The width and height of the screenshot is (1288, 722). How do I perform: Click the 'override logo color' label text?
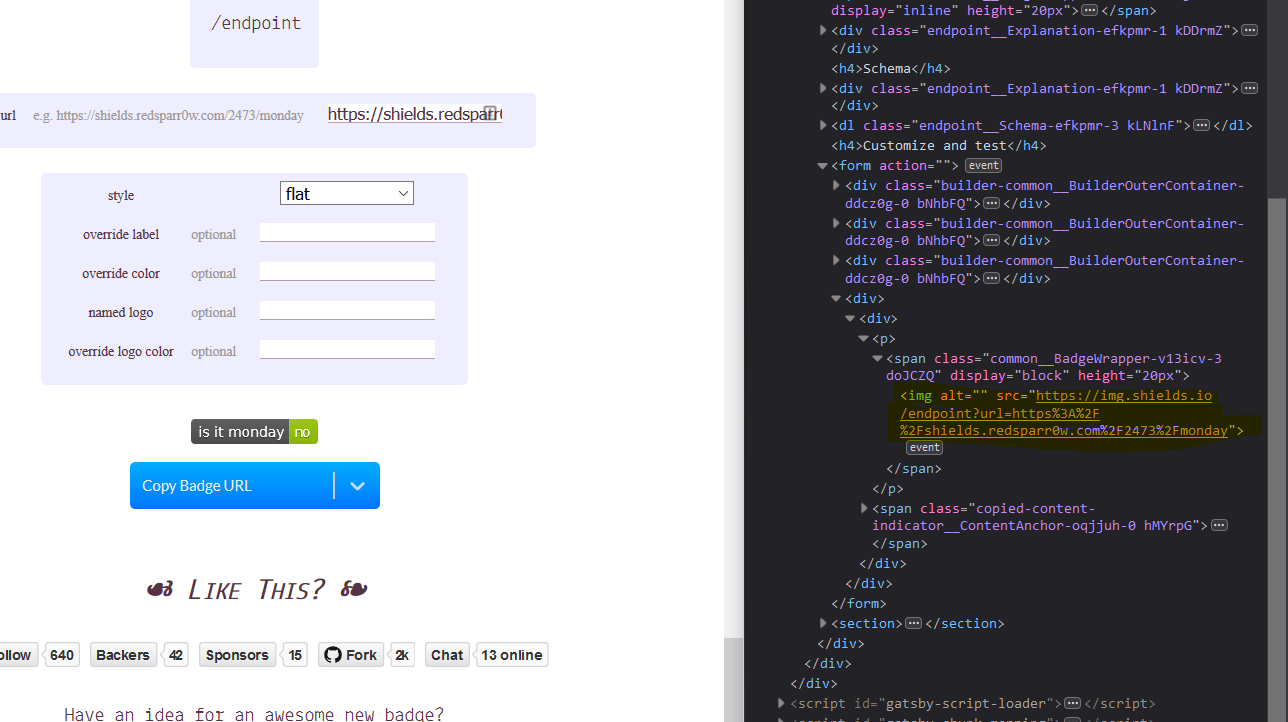pyautogui.click(x=121, y=351)
